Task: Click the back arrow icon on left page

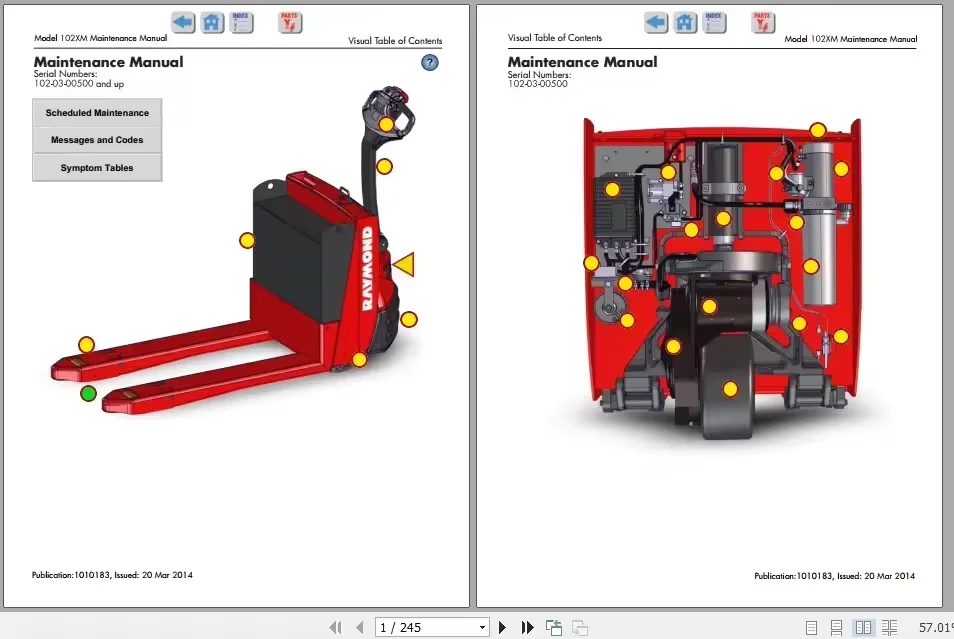Action: click(183, 22)
